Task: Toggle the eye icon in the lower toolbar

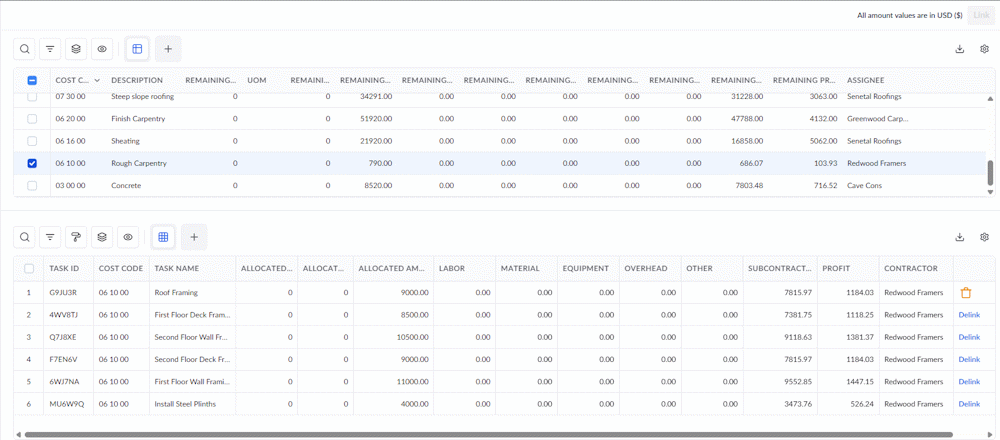Action: point(128,237)
